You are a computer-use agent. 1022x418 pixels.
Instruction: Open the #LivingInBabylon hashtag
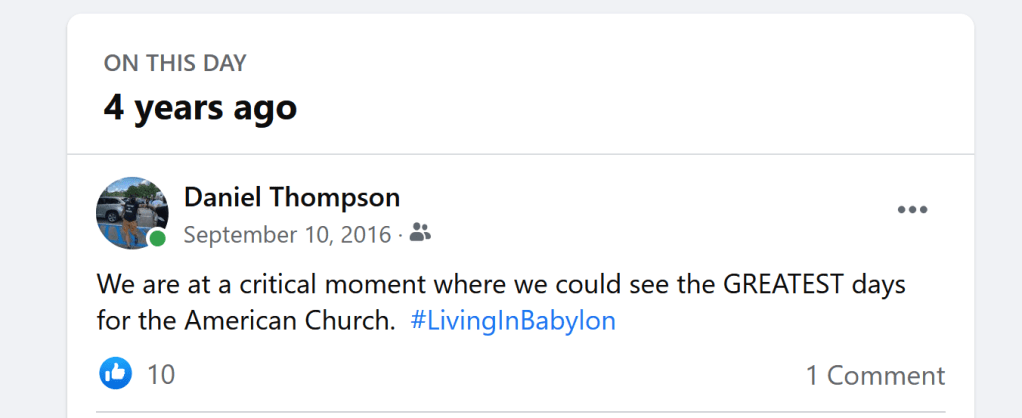513,322
